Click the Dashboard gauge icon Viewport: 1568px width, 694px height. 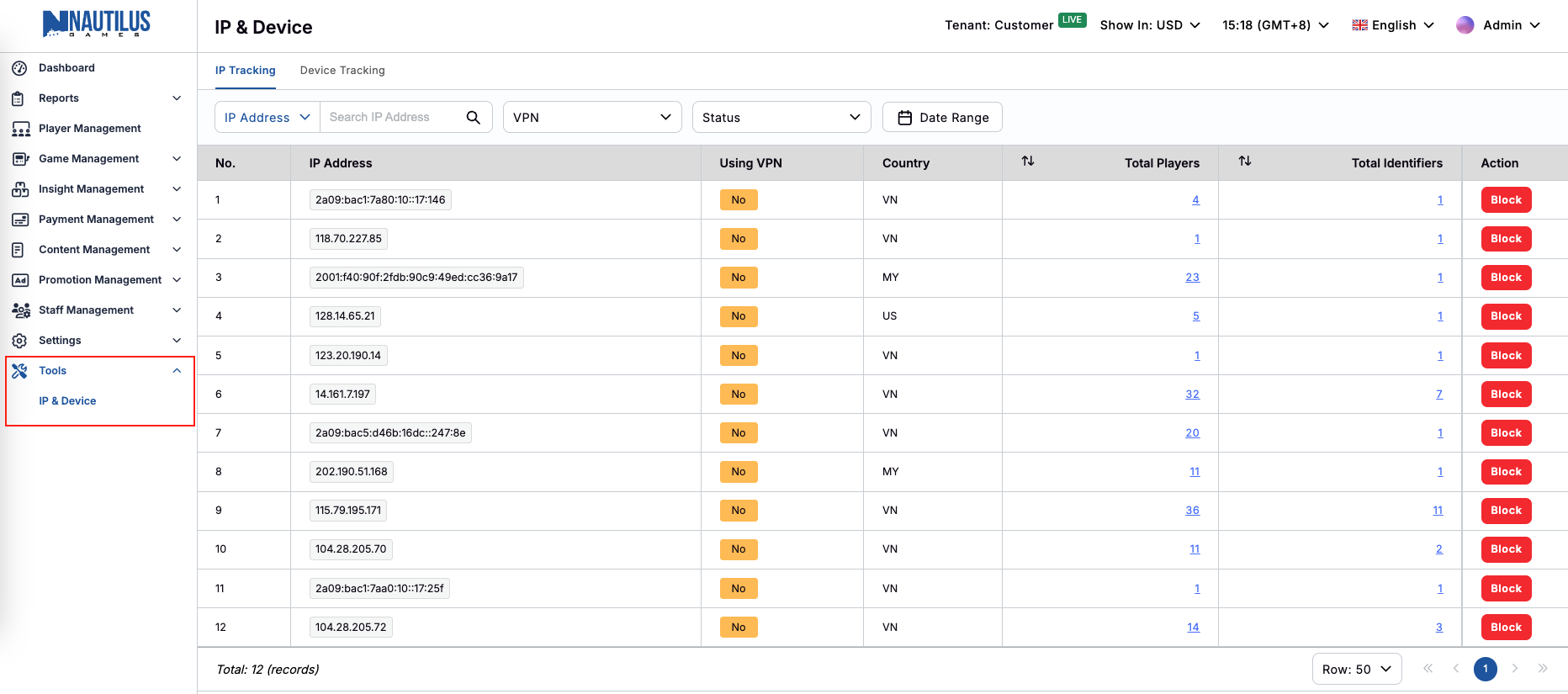[x=20, y=68]
